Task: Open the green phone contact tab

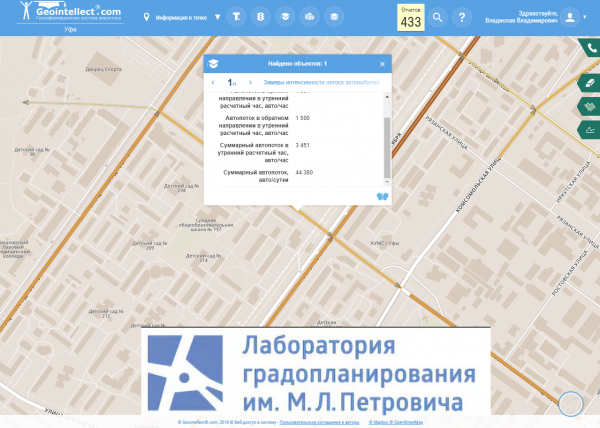Action: (x=590, y=48)
